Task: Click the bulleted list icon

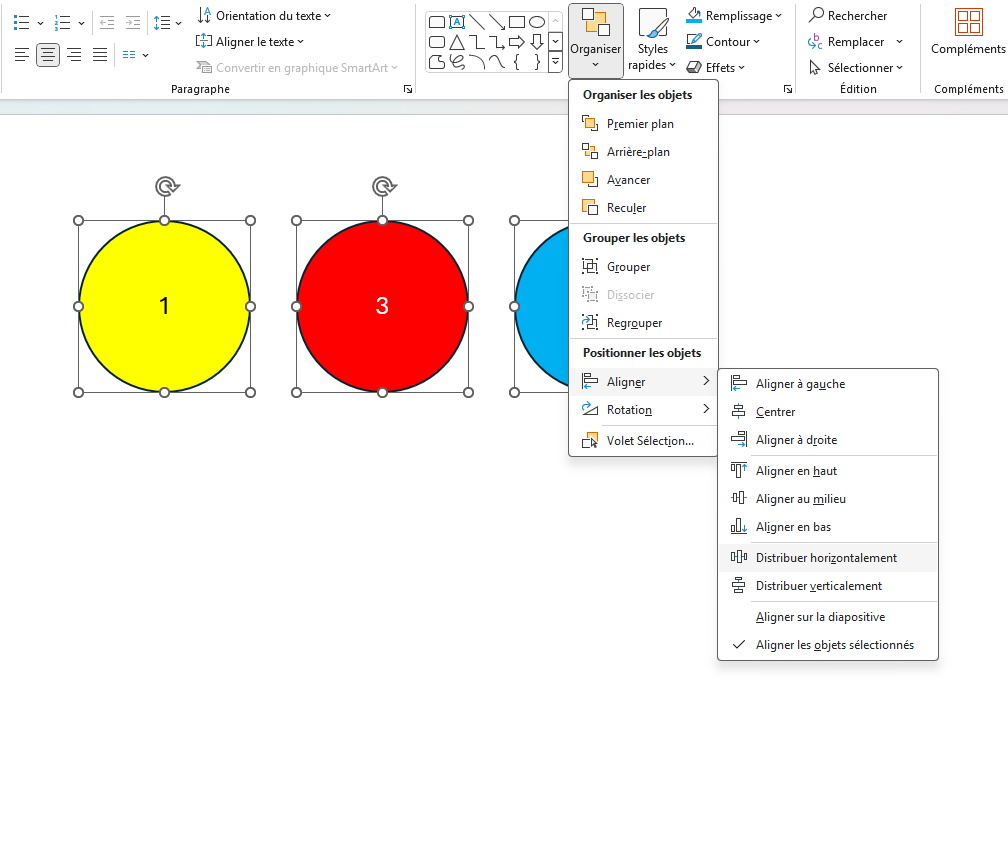Action: click(x=21, y=22)
